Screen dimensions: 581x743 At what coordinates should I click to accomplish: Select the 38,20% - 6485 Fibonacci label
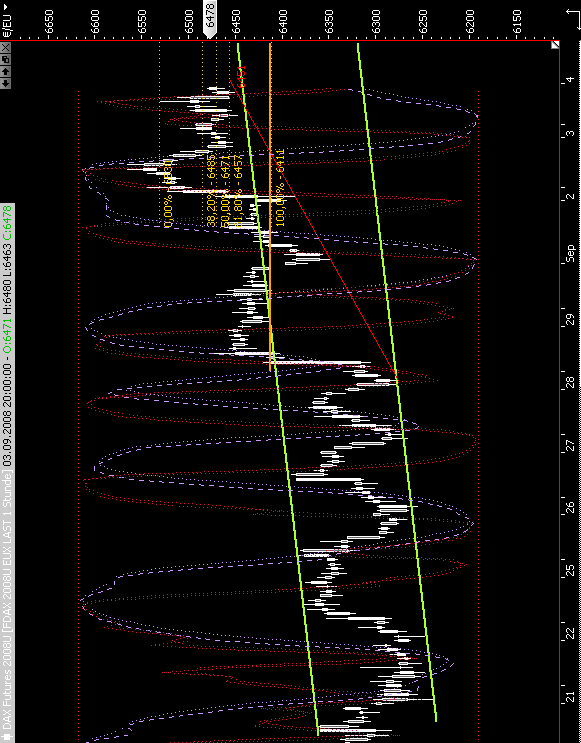(x=211, y=190)
